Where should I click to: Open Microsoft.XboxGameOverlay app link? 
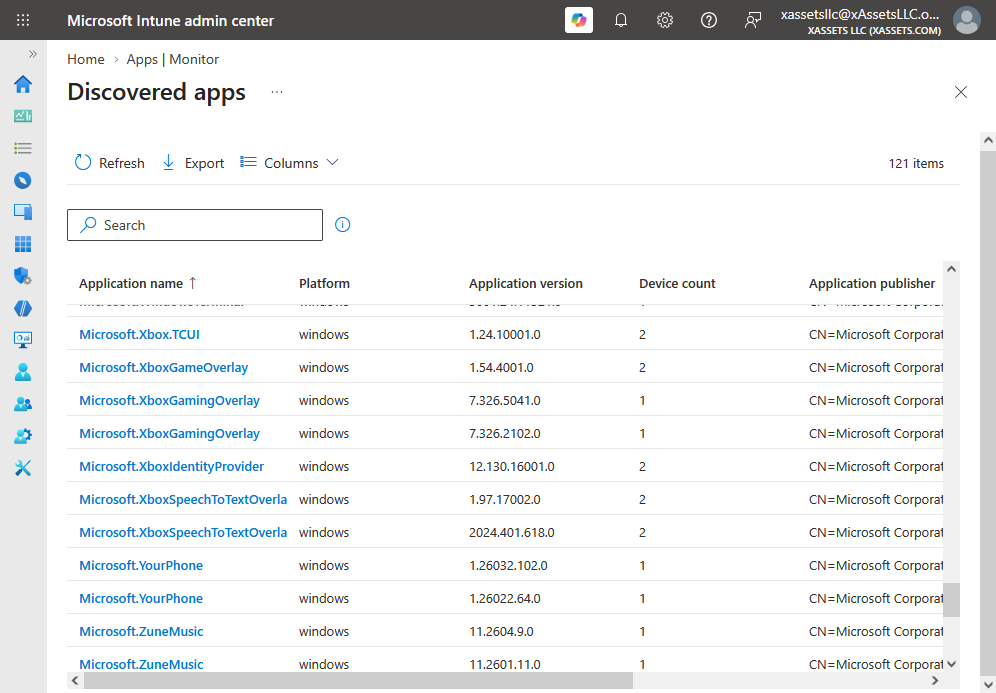pyautogui.click(x=163, y=367)
